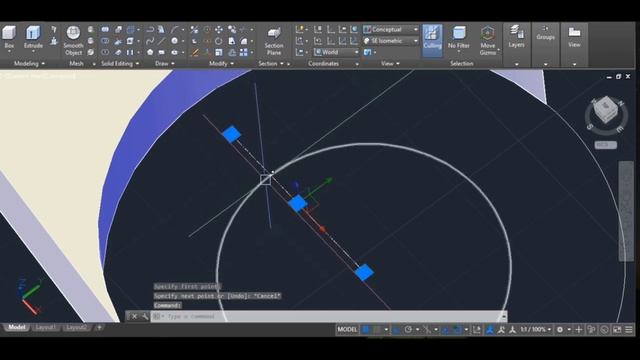Expand the Solid Editing panel
The image size is (640, 360).
[x=120, y=63]
